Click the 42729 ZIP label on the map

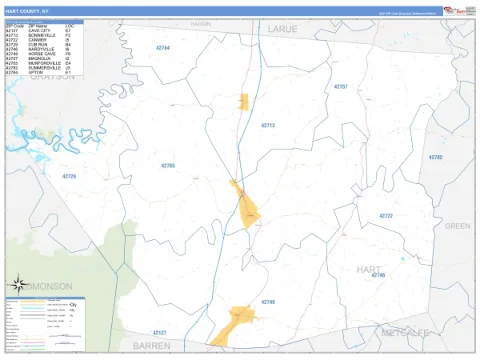click(69, 176)
